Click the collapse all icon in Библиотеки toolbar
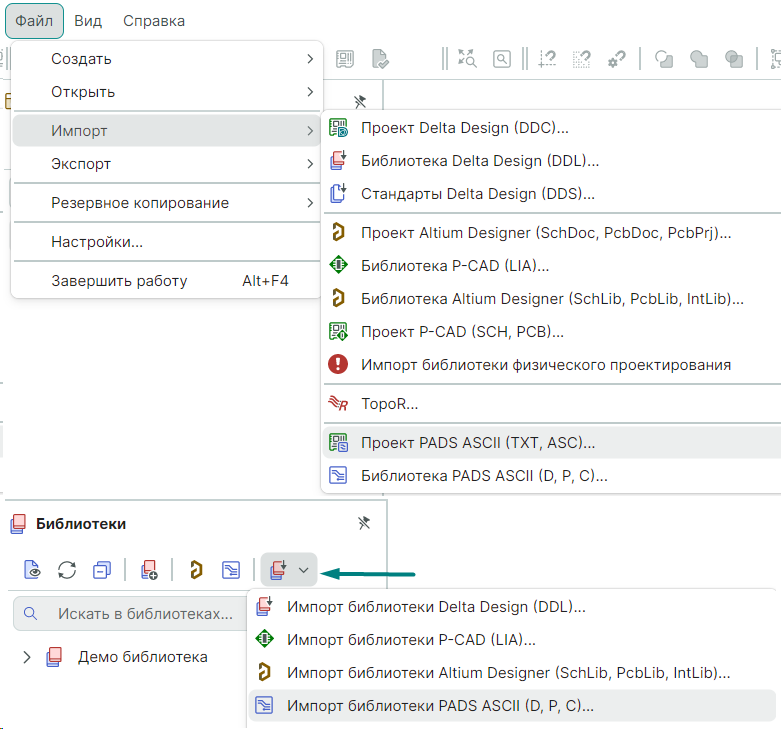Screen dimensions: 781x729 (101, 570)
